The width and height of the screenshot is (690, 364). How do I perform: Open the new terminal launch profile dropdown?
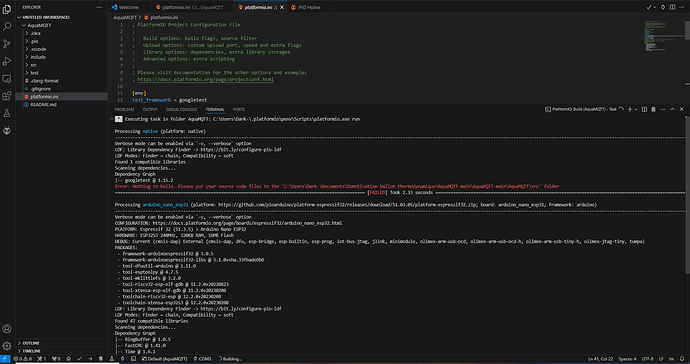(x=635, y=109)
